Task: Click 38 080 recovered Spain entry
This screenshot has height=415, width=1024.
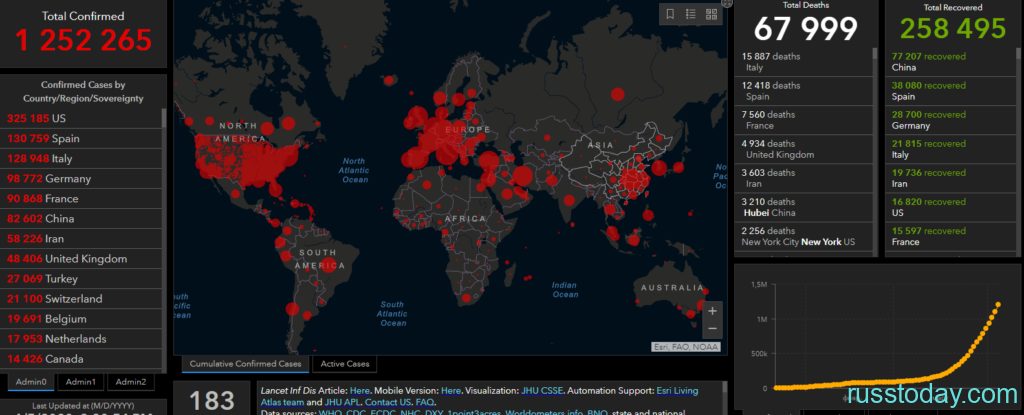Action: (x=950, y=91)
